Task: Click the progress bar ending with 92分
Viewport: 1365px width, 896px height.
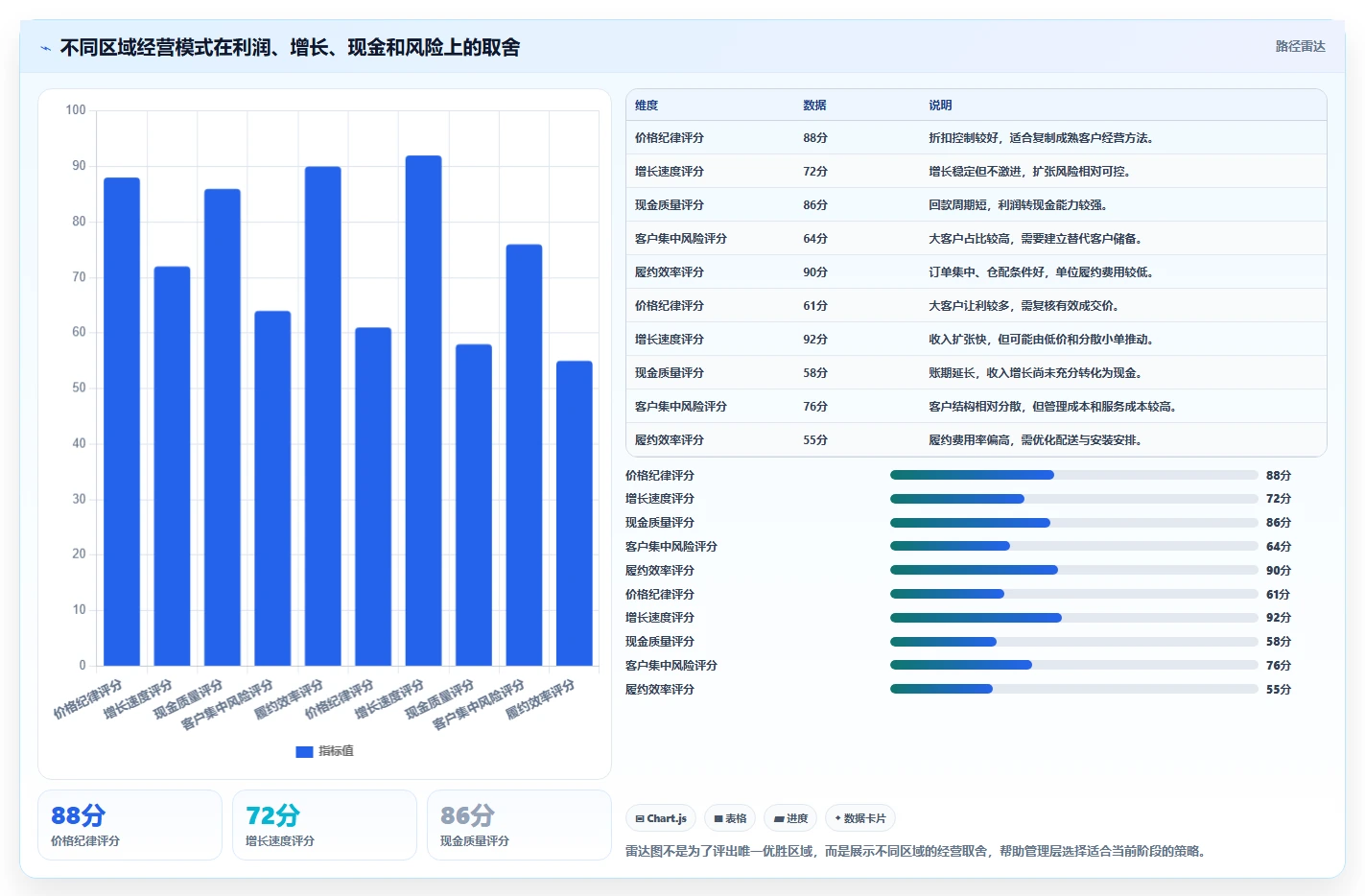Action: pos(1073,618)
